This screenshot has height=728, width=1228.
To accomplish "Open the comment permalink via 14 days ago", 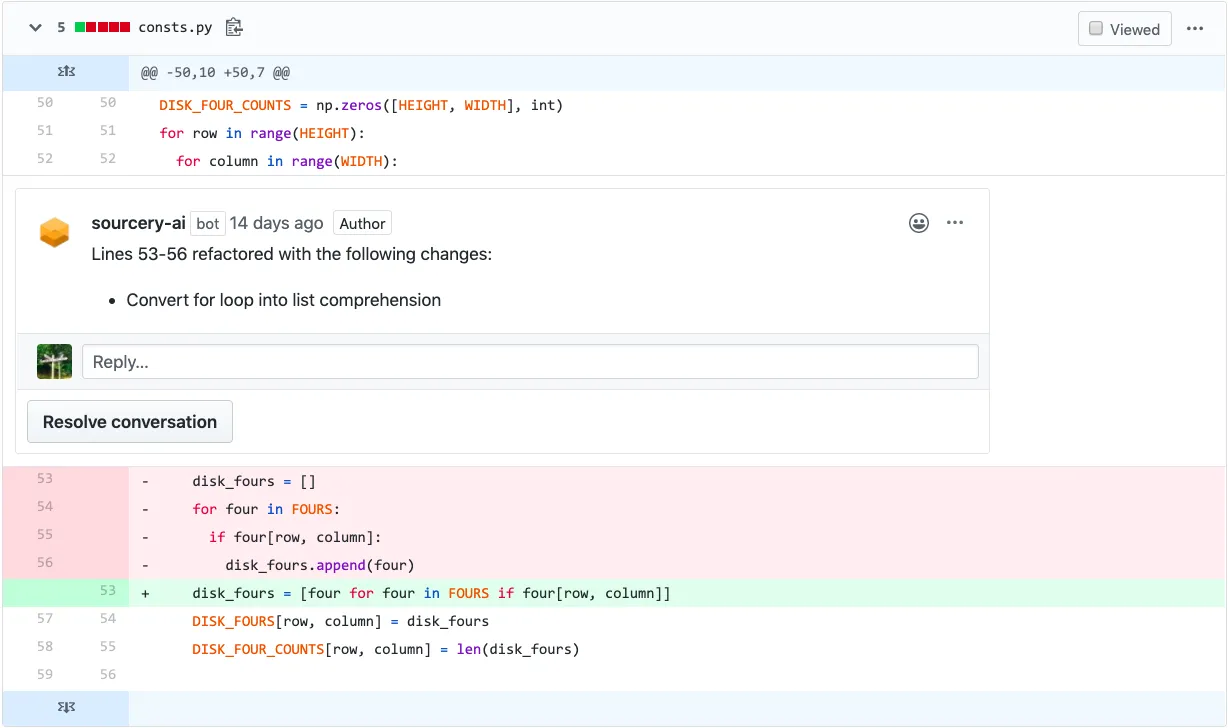I will coord(276,222).
